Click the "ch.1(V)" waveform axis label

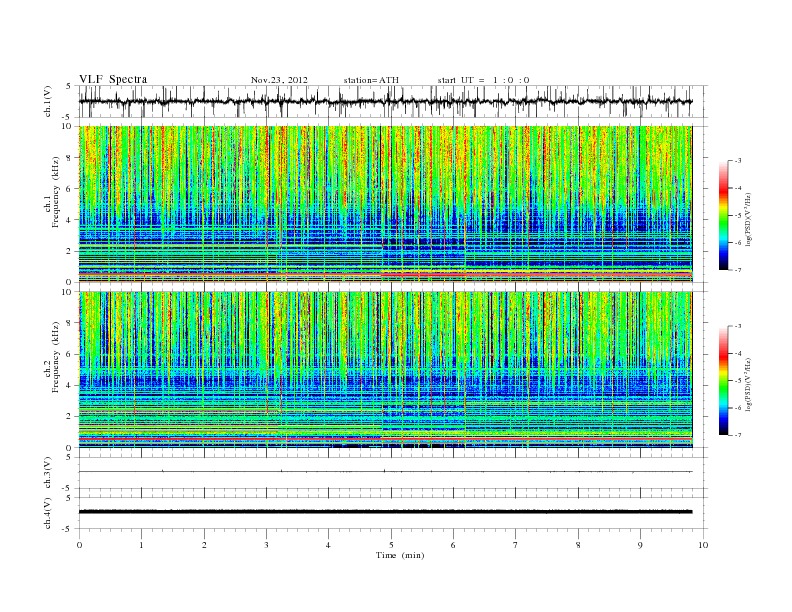[x=47, y=101]
